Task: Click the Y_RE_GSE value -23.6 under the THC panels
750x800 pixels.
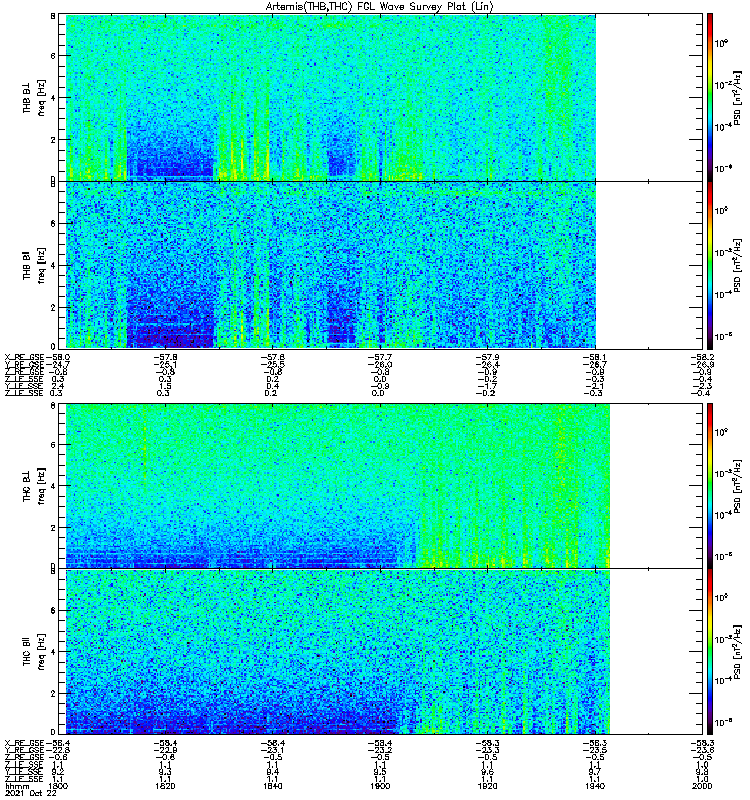Action: click(702, 750)
